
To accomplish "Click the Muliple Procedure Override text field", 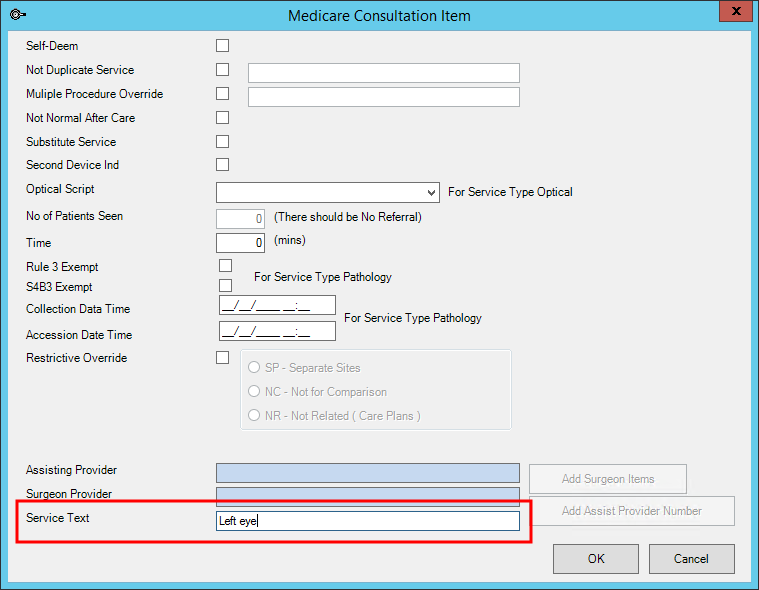I will 384,97.
